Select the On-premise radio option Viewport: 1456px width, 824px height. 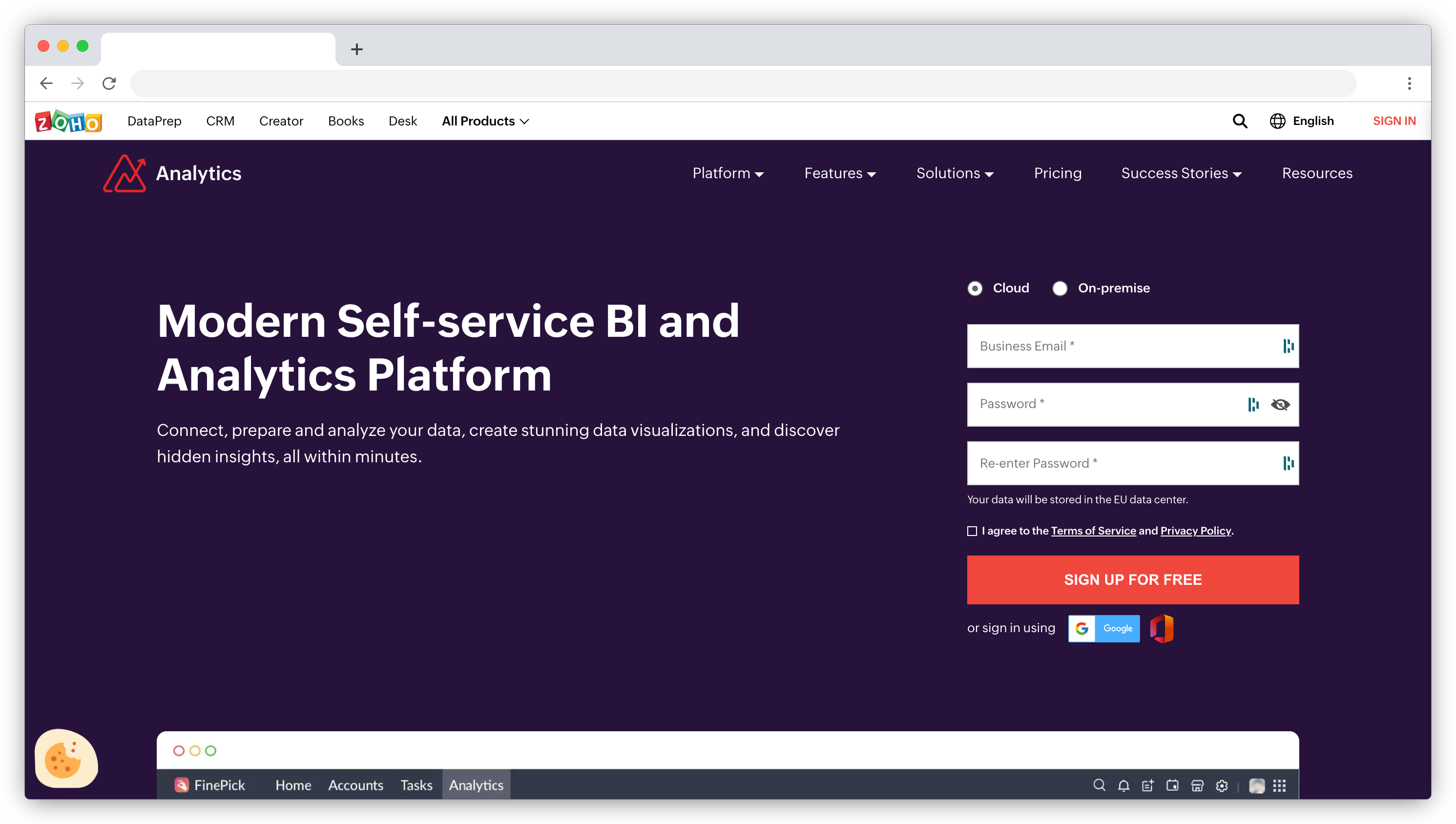pyautogui.click(x=1060, y=288)
